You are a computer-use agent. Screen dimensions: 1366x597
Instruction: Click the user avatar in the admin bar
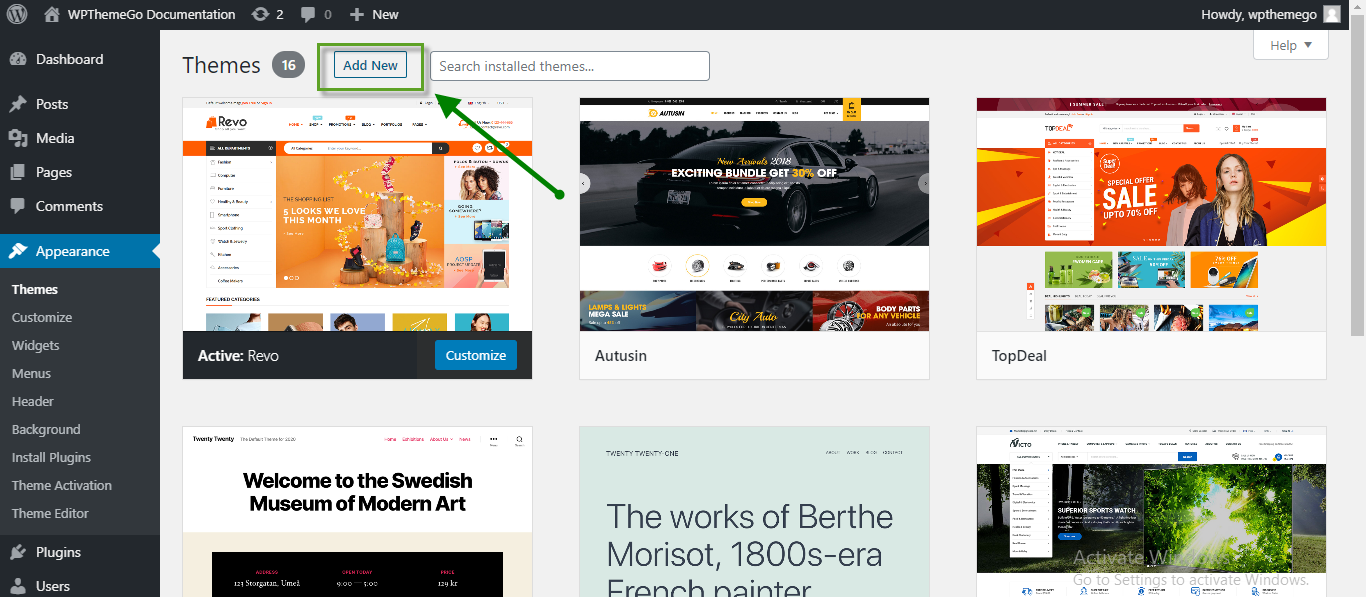pos(1331,14)
